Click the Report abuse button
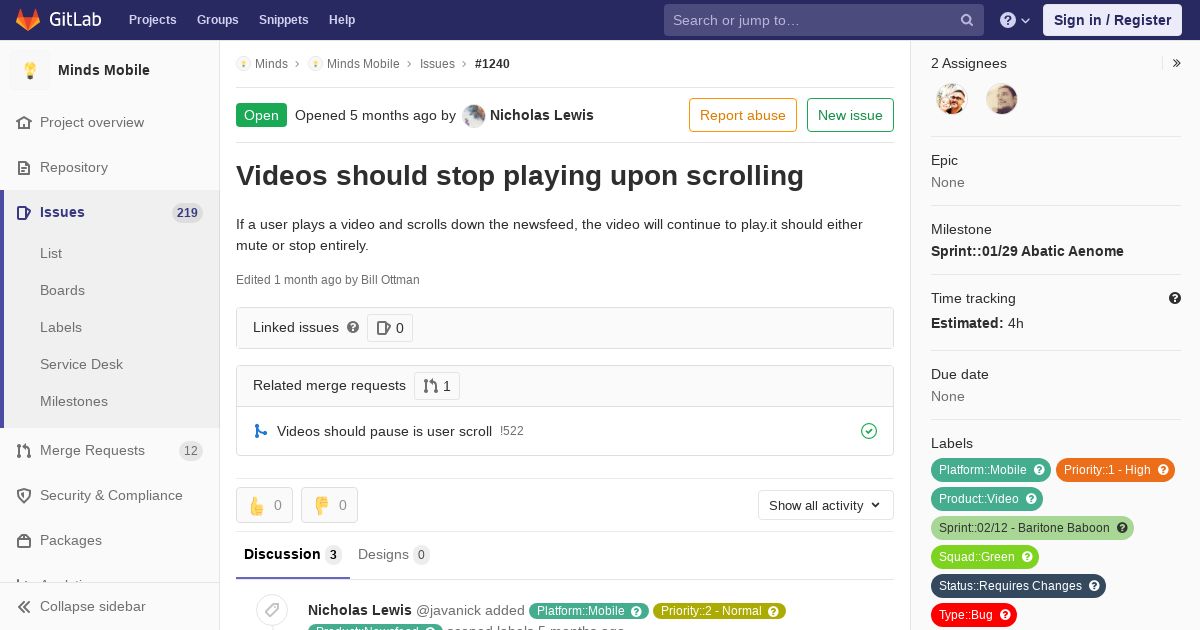1200x630 pixels. 743,115
